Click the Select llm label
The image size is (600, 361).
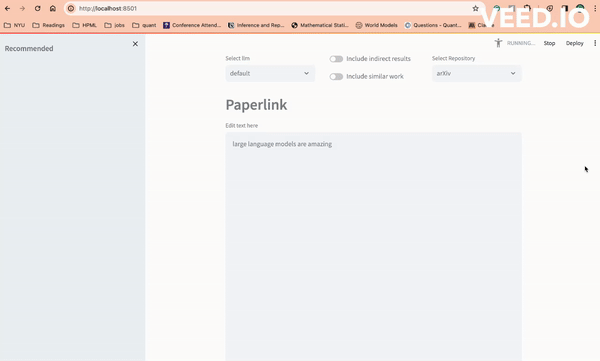click(237, 58)
